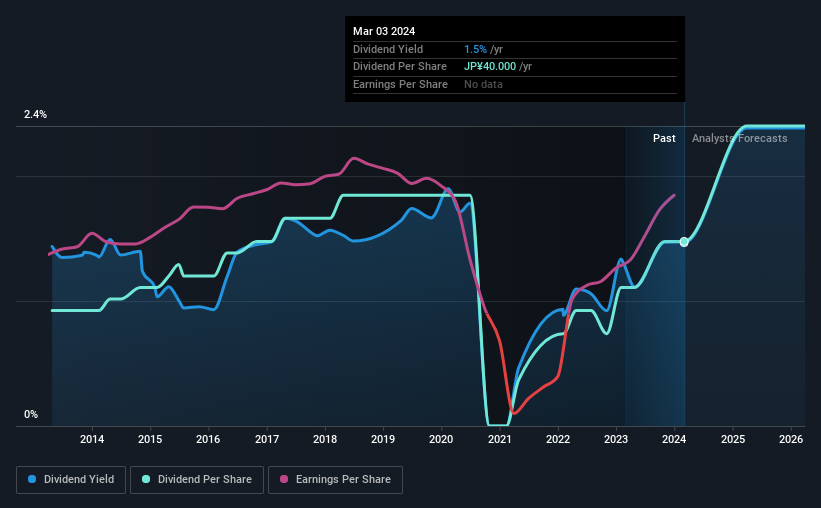Image resolution: width=821 pixels, height=508 pixels.
Task: Click the 2023 x-axis label
Action: pos(616,439)
